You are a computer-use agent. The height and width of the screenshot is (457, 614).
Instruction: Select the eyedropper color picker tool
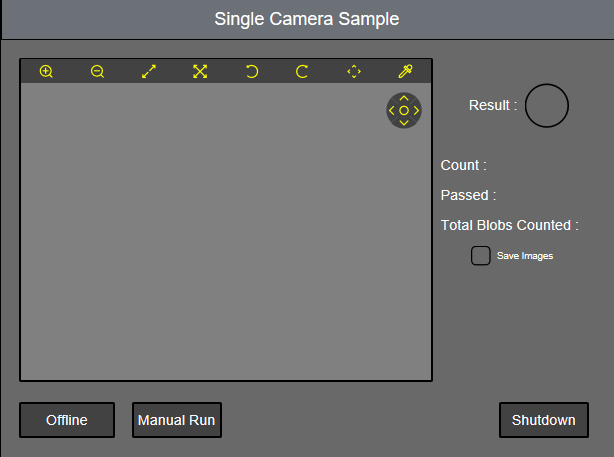point(405,72)
